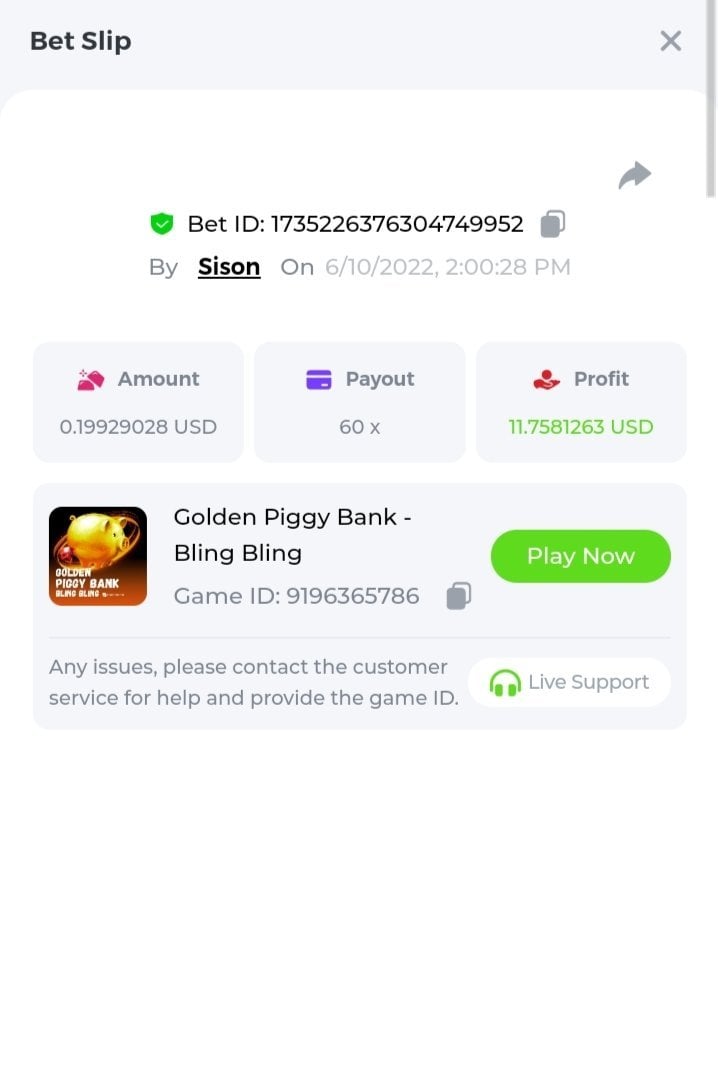The height and width of the screenshot is (1077, 718).
Task: Click the purple Payout card icon
Action: [x=319, y=379]
